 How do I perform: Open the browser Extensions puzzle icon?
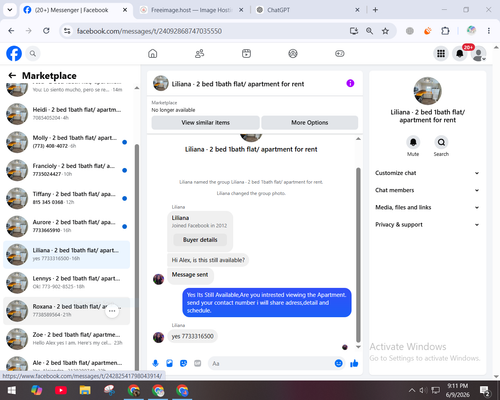445,31
